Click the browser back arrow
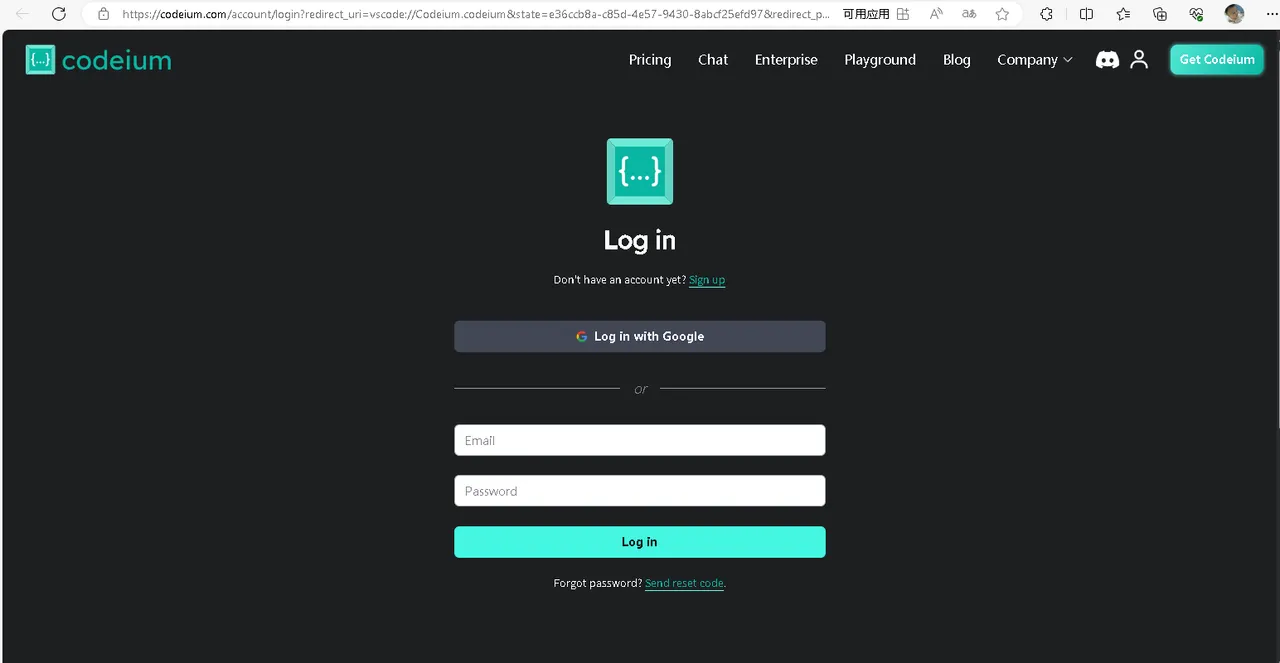The width and height of the screenshot is (1280, 663). click(22, 14)
